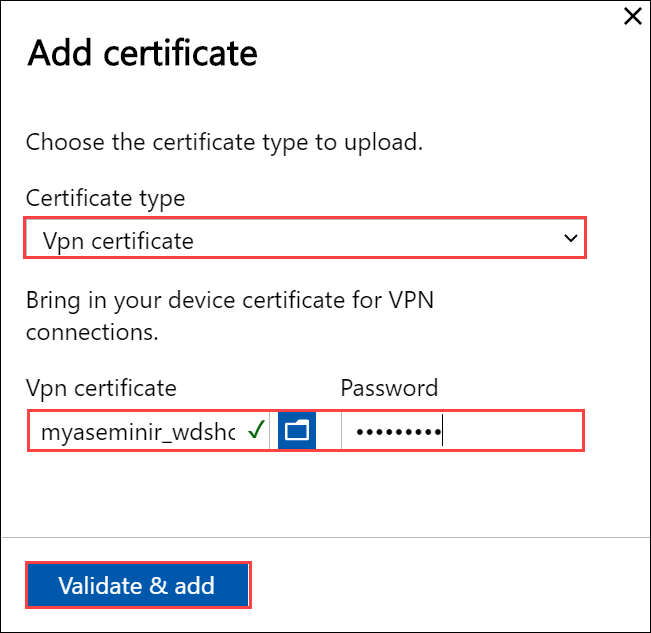The height and width of the screenshot is (633, 651).
Task: Click the 'Bring in your device certificate' description
Action: coord(228,299)
